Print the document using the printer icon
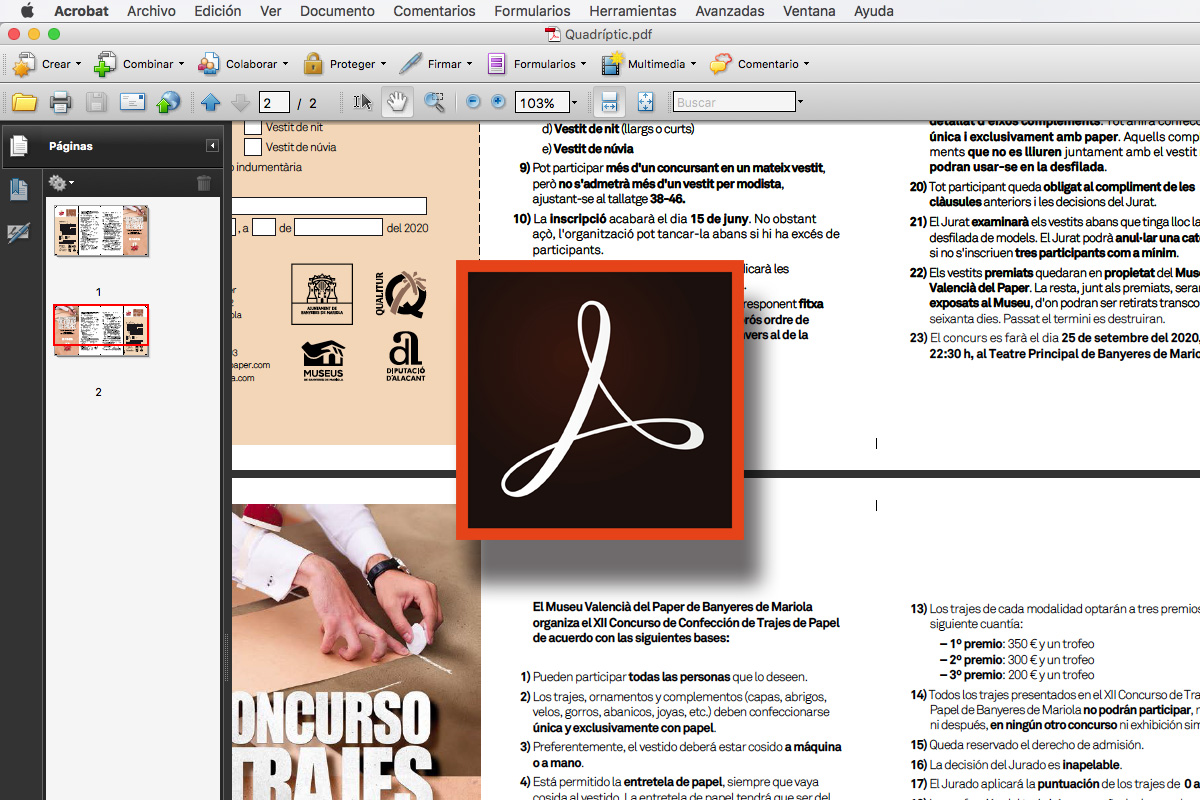 coord(61,102)
